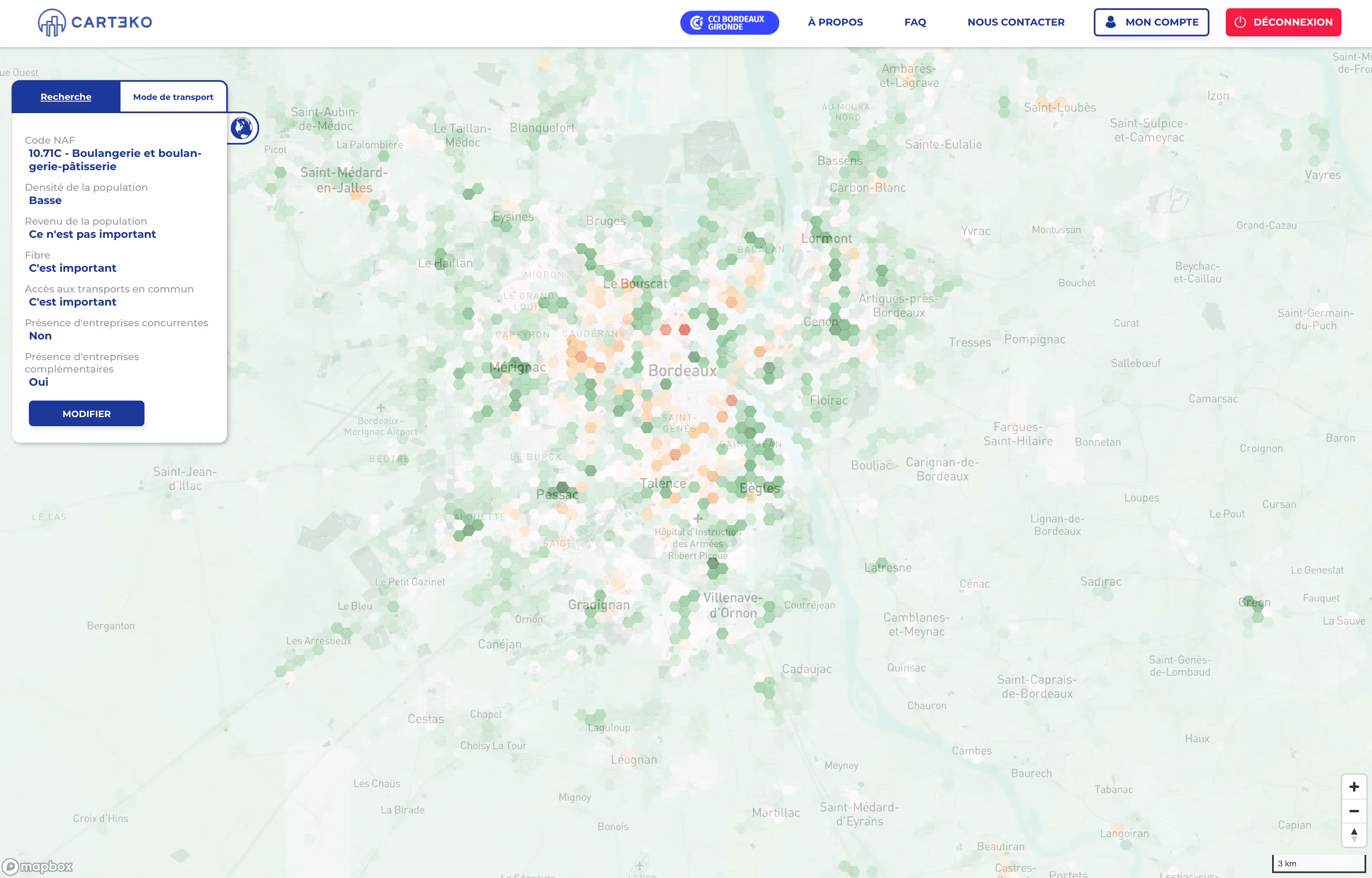Image resolution: width=1372 pixels, height=878 pixels.
Task: Click the Fibre value C'est important
Action: point(72,268)
